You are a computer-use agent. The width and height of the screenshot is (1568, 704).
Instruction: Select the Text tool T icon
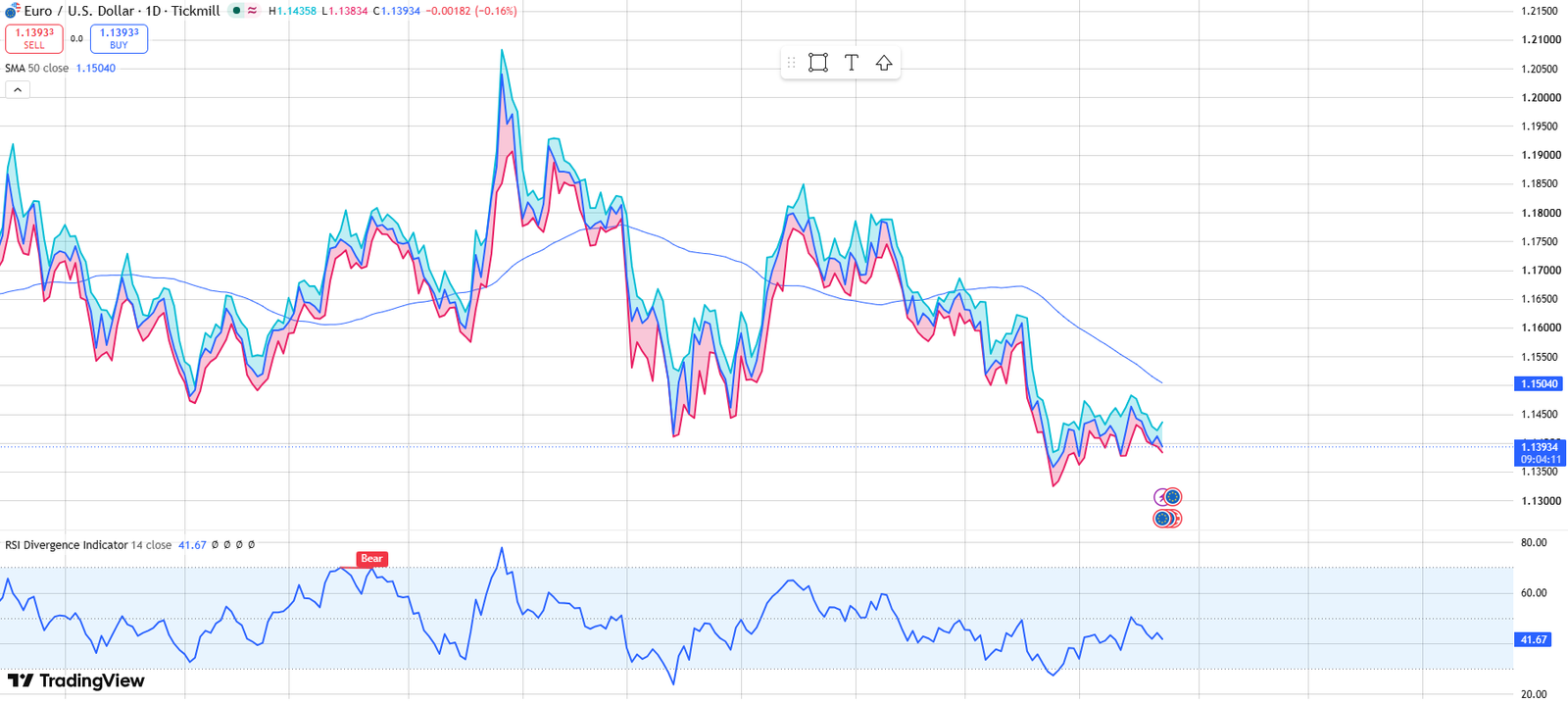click(852, 63)
